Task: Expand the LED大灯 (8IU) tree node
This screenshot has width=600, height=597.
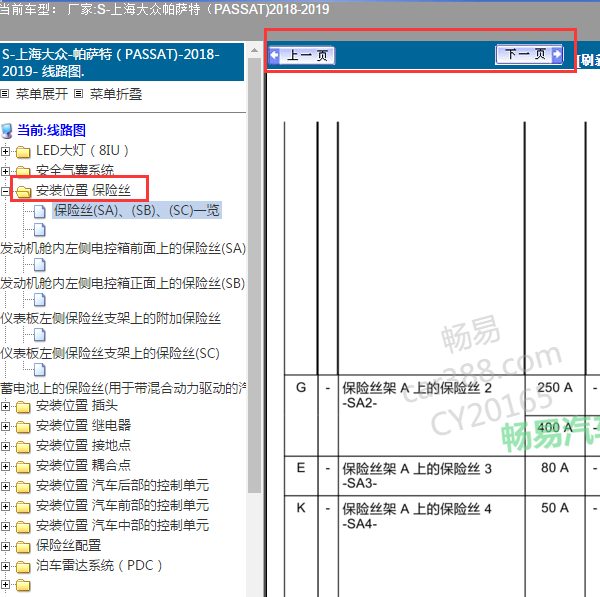Action: [5, 152]
